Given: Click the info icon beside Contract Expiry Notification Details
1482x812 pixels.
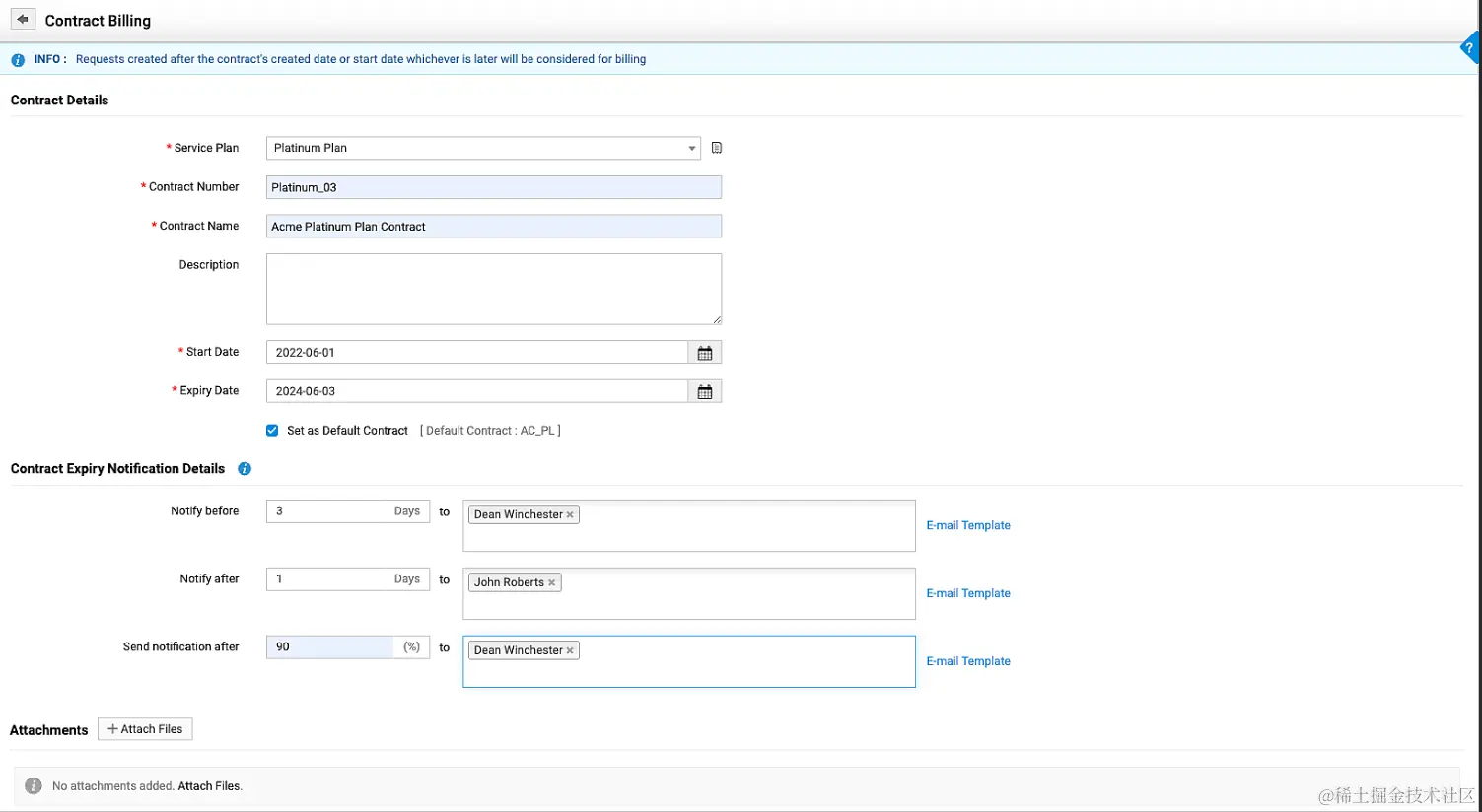Looking at the screenshot, I should 244,468.
